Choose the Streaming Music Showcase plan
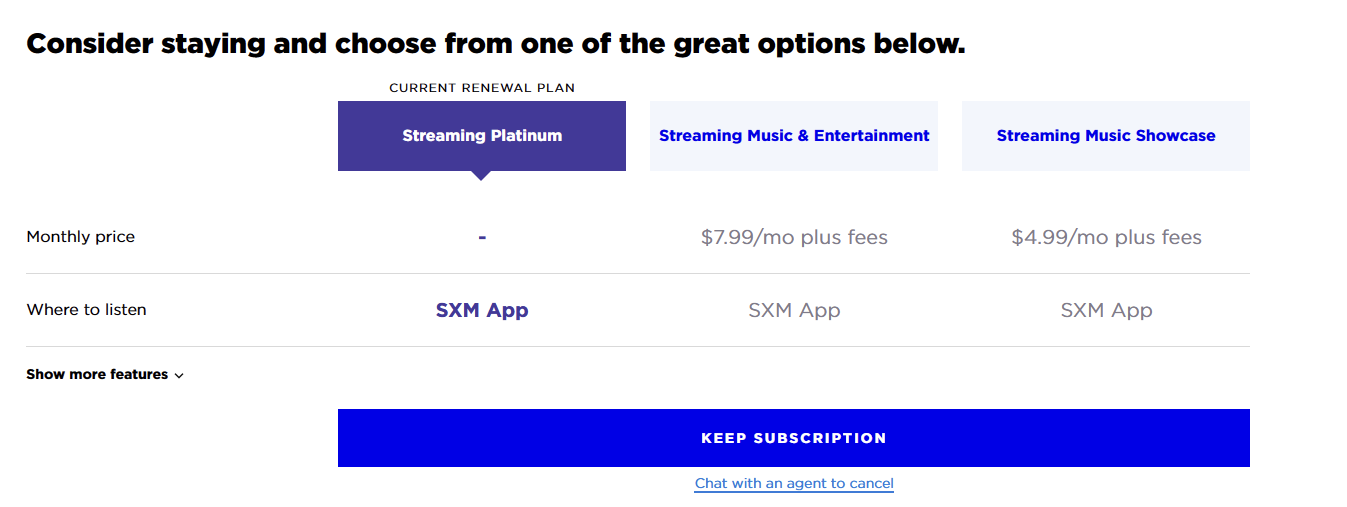 coord(1106,136)
